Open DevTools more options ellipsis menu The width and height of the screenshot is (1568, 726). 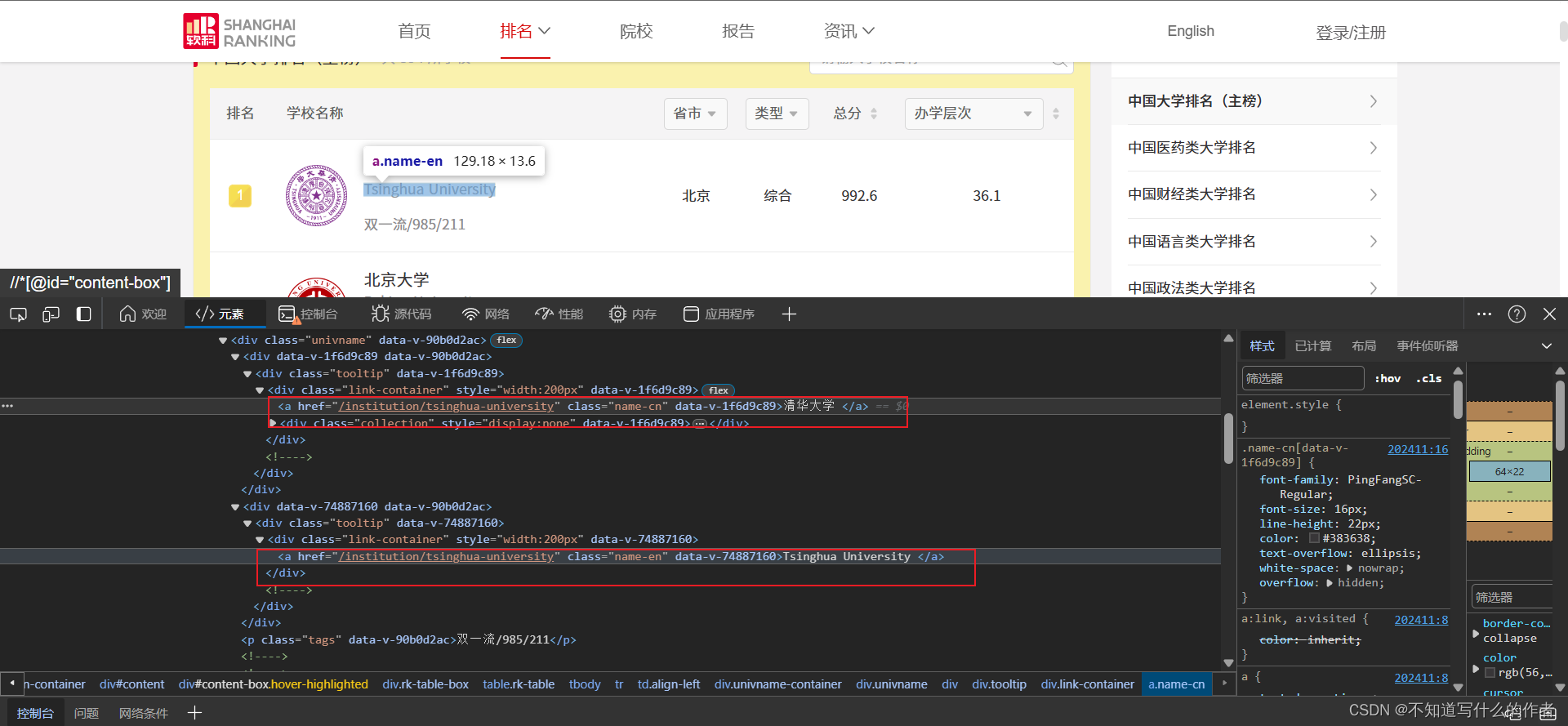point(1485,314)
